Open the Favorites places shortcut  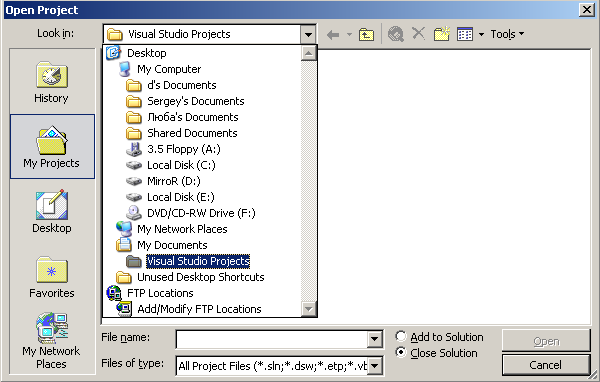52,276
